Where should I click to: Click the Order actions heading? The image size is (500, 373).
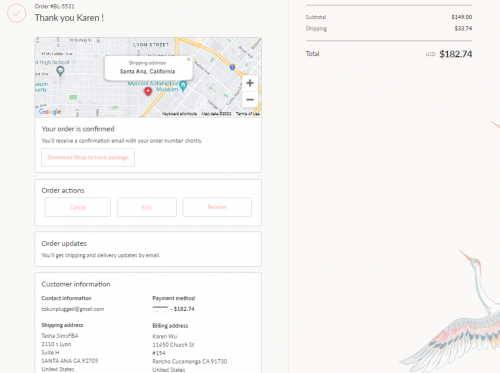[x=63, y=190]
